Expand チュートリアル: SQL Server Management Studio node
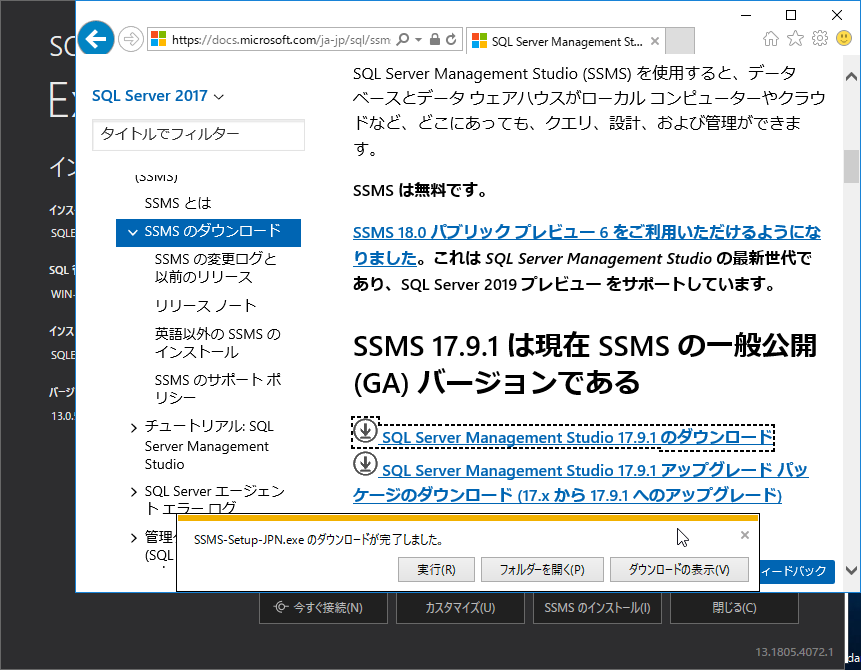This screenshot has height=670, width=861. pos(134,427)
